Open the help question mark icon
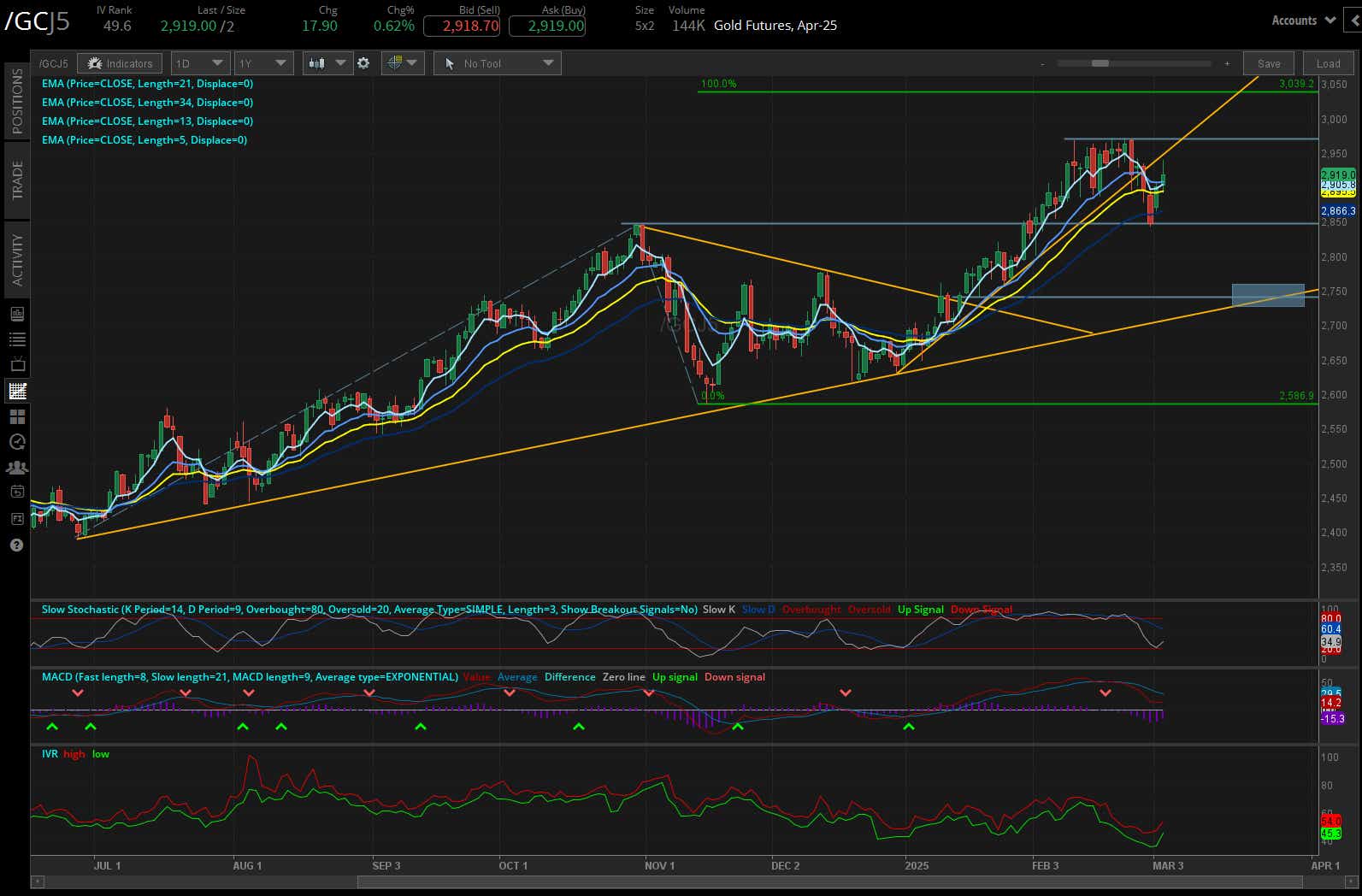The height and width of the screenshot is (896, 1362). tap(16, 545)
